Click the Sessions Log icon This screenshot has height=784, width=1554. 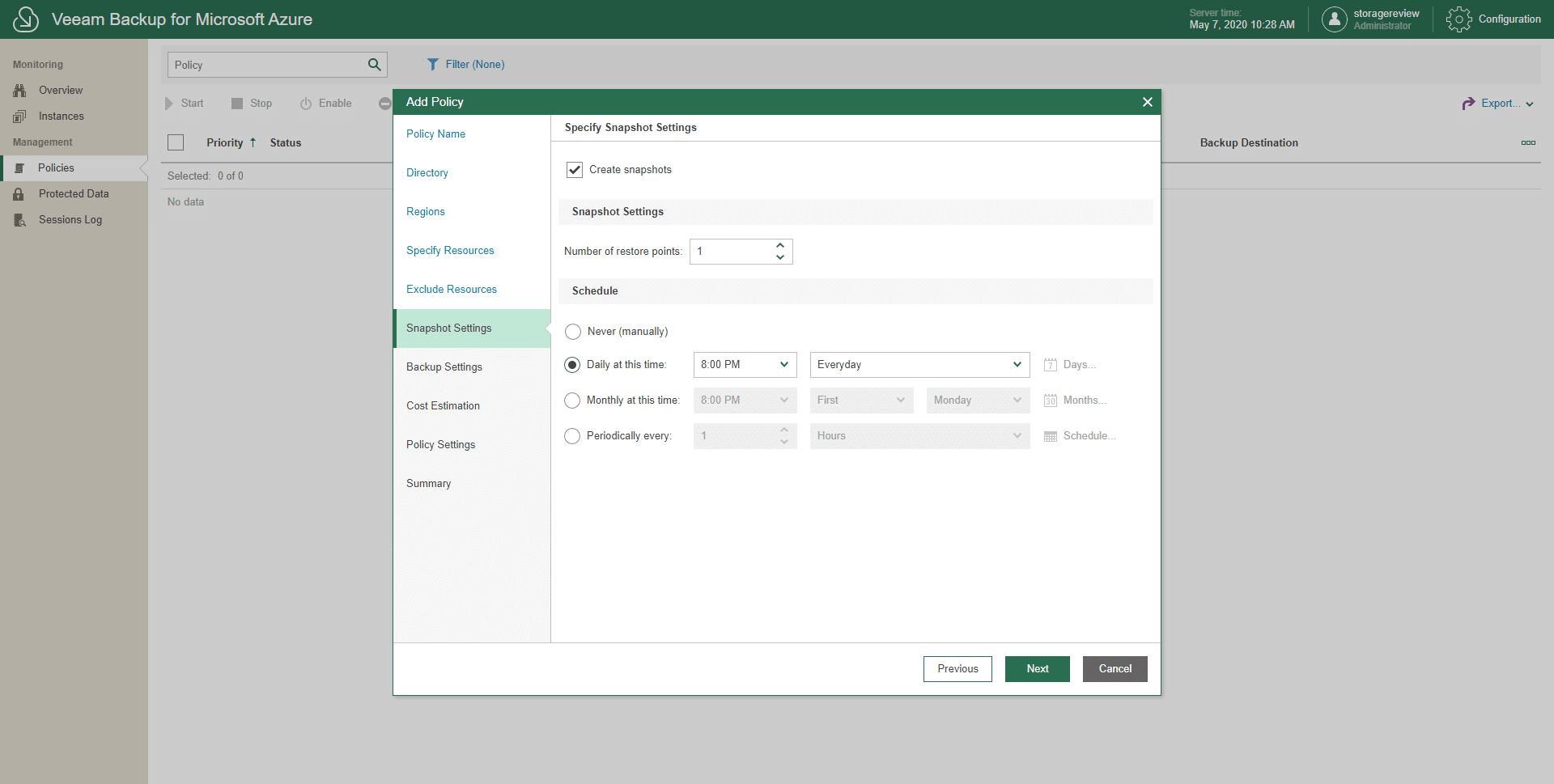pos(19,220)
